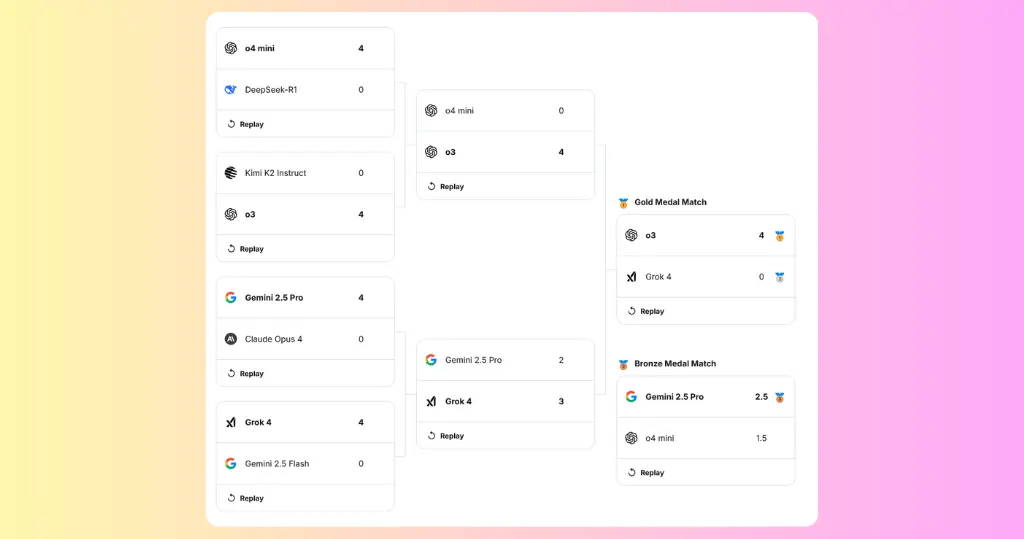Click the Claude Opus 4 Anthropic logo
The image size is (1024, 539).
pos(231,338)
